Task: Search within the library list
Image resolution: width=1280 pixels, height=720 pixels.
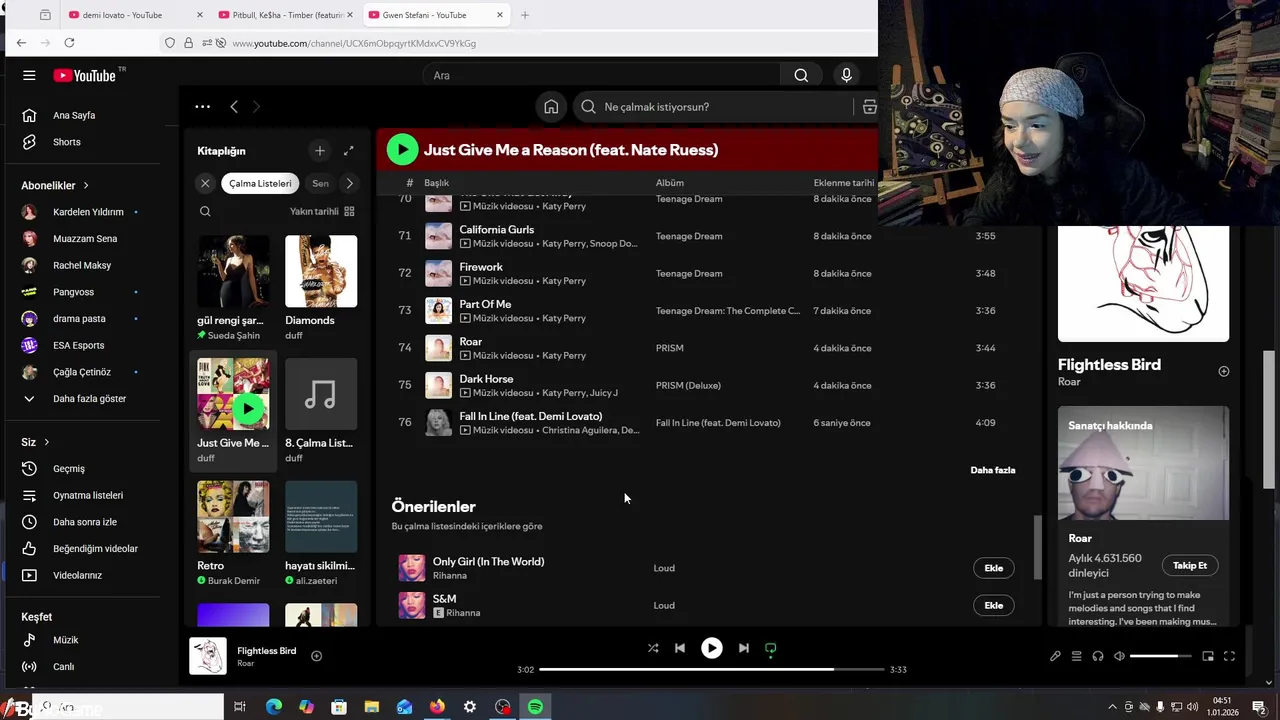Action: click(205, 211)
